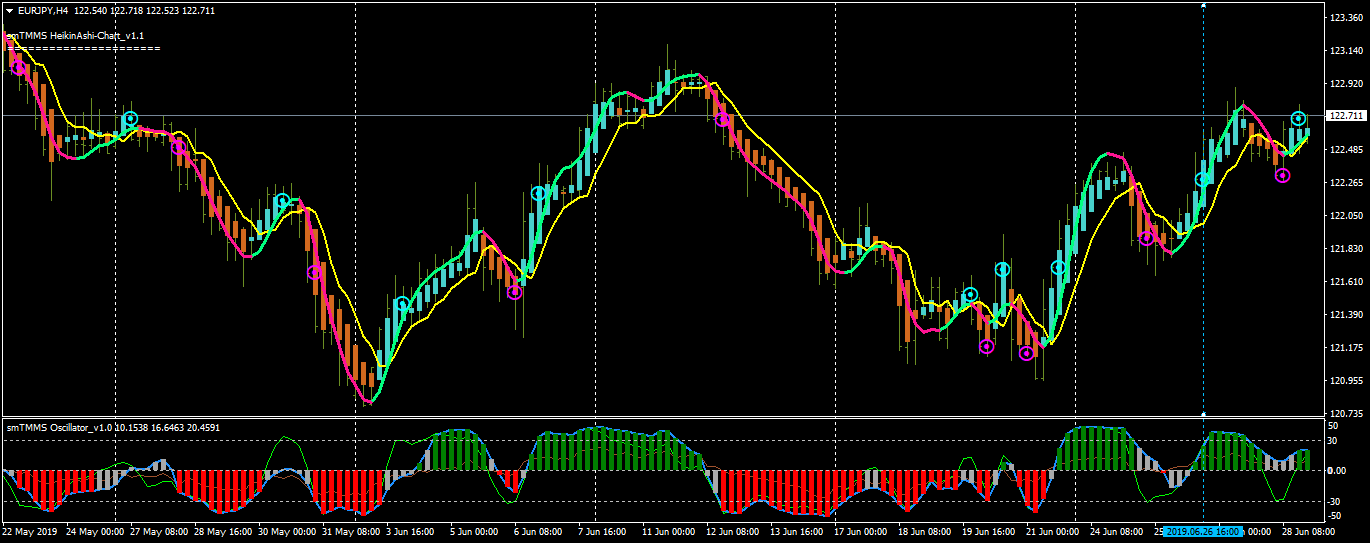Click the 123.360 price scale value
Viewport: 1370px width, 543px height.
pyautogui.click(x=1346, y=18)
